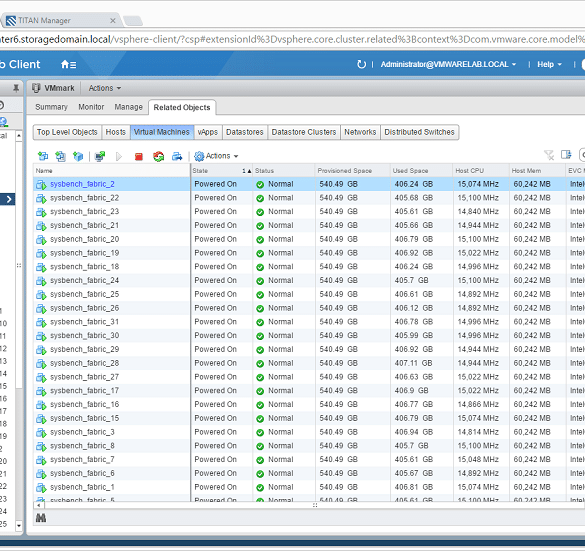Click the green Normal status icon for sysbench_fabric_16
Image resolution: width=585 pixels, height=551 pixels.
click(260, 405)
